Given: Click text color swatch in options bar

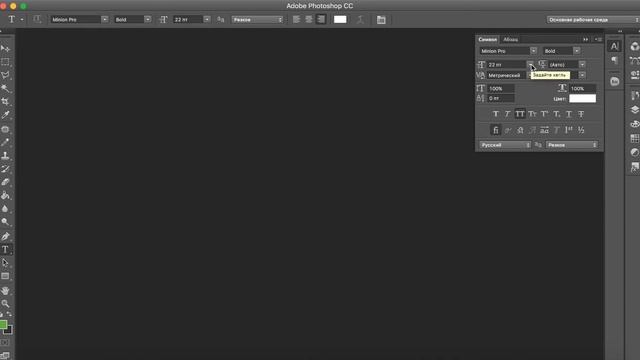Looking at the screenshot, I should tap(340, 19).
